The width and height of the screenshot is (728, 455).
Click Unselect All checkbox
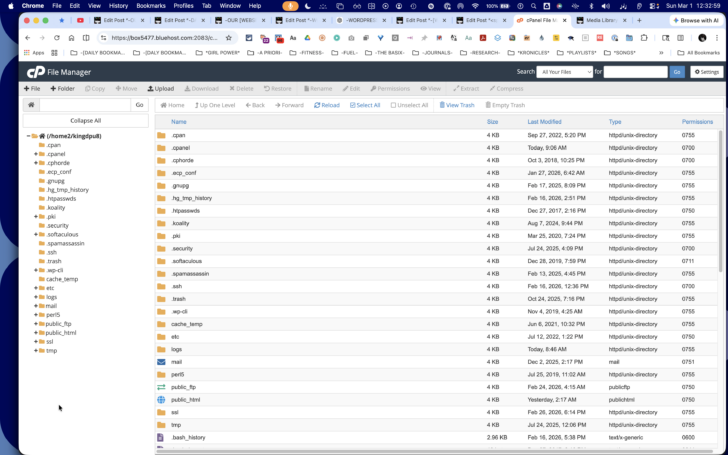coord(393,105)
